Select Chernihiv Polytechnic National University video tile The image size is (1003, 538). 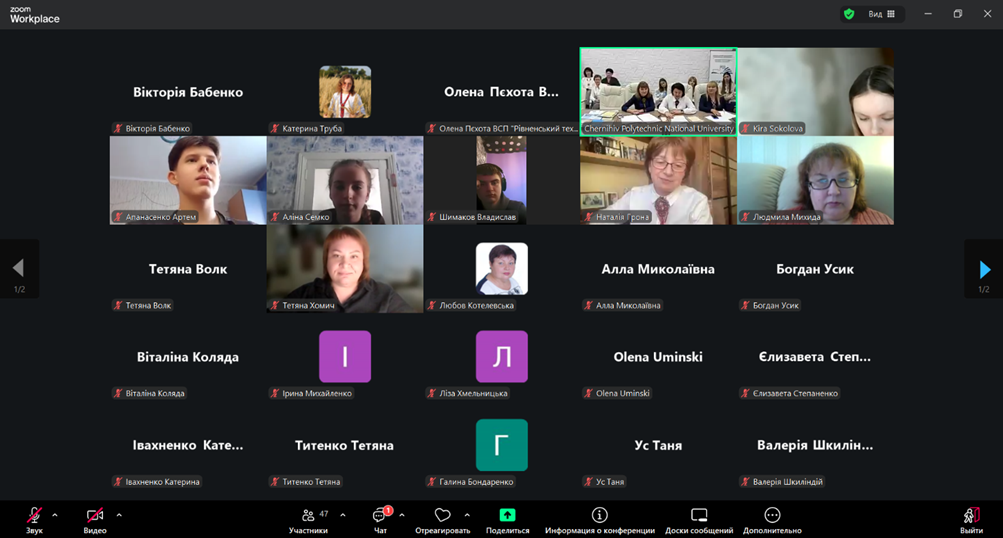click(x=658, y=91)
